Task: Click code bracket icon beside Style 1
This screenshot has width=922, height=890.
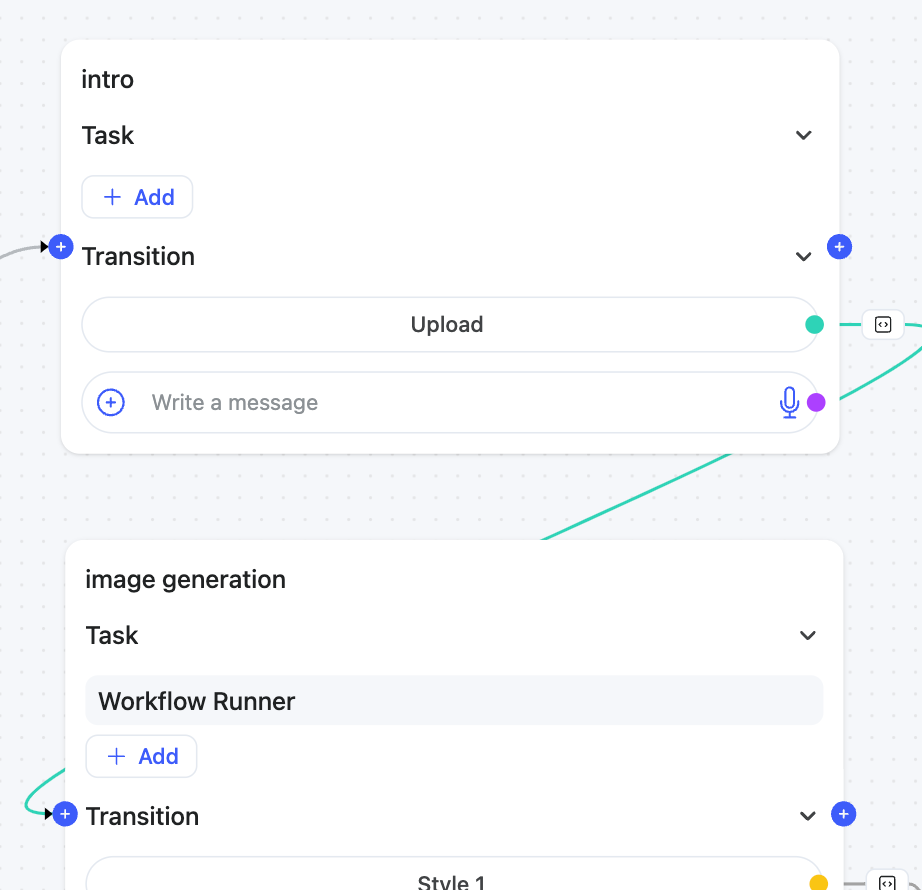Action: [x=886, y=882]
